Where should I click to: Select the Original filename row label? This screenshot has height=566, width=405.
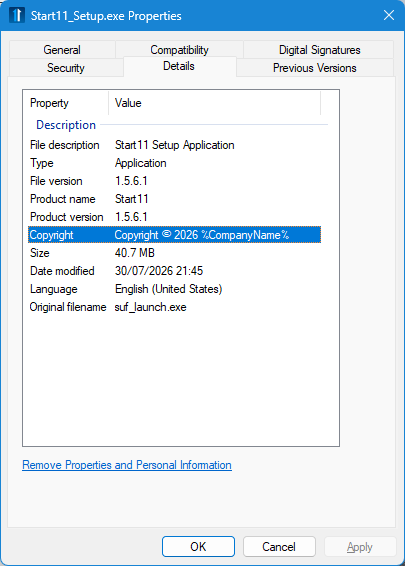coord(68,307)
